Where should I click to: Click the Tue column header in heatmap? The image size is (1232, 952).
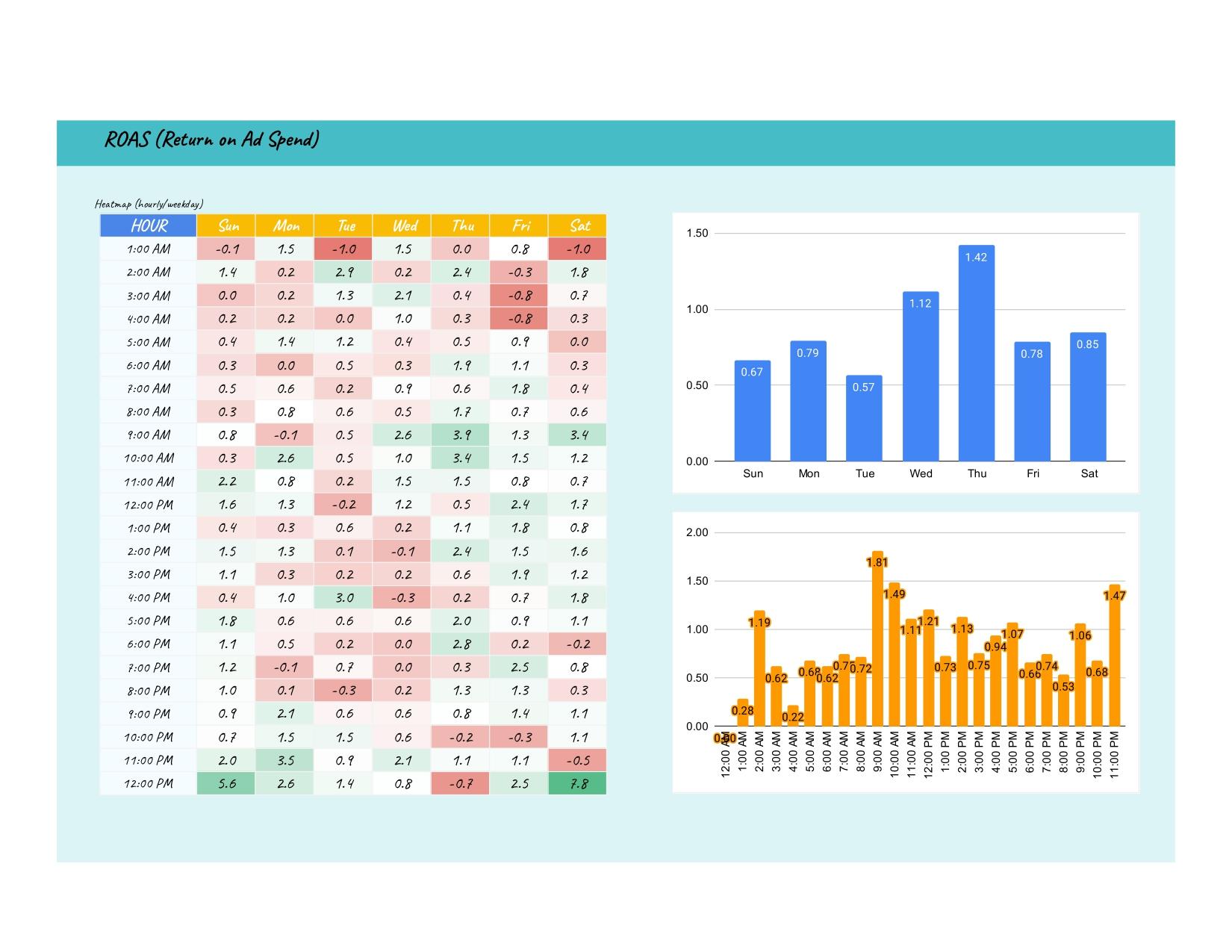(x=344, y=225)
